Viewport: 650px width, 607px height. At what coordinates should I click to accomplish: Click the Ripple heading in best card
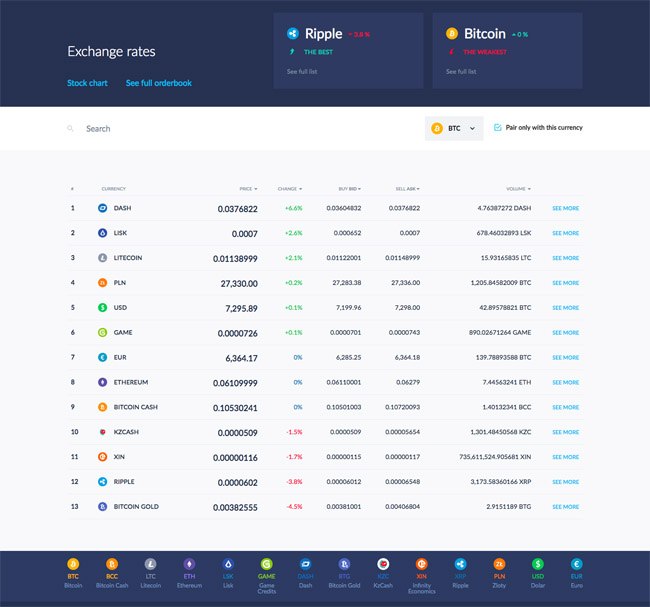[x=323, y=34]
